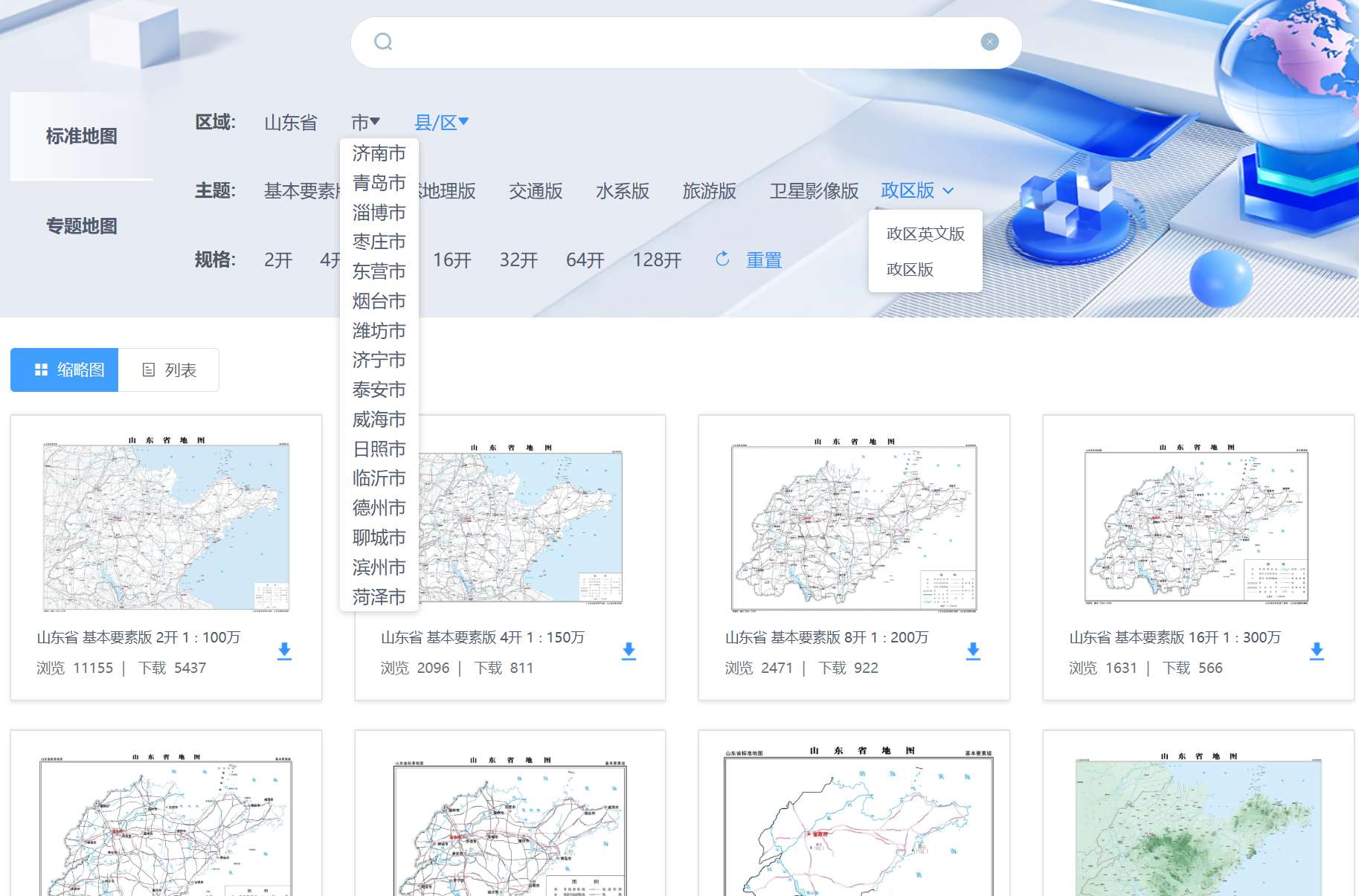Filter by 64开 size
The height and width of the screenshot is (896, 1359).
tap(585, 260)
